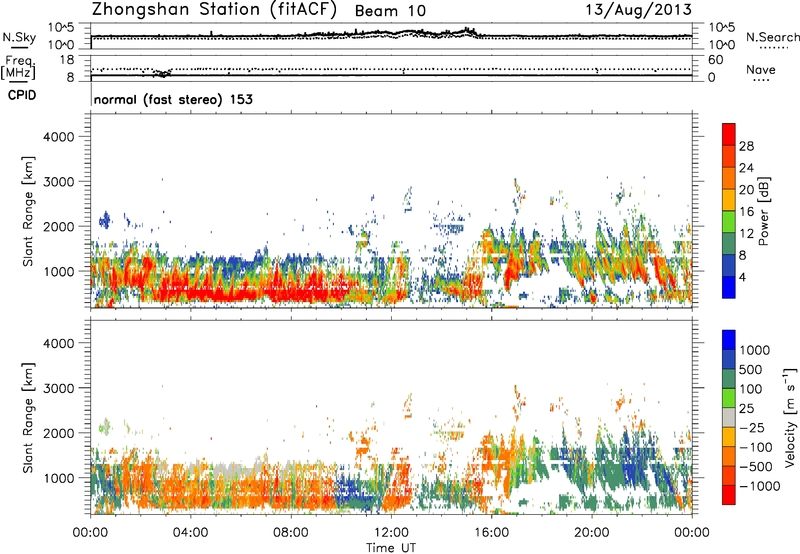Click the 'Freq. [MHz]' axis label
Image resolution: width=800 pixels, height=554 pixels.
coord(18,68)
